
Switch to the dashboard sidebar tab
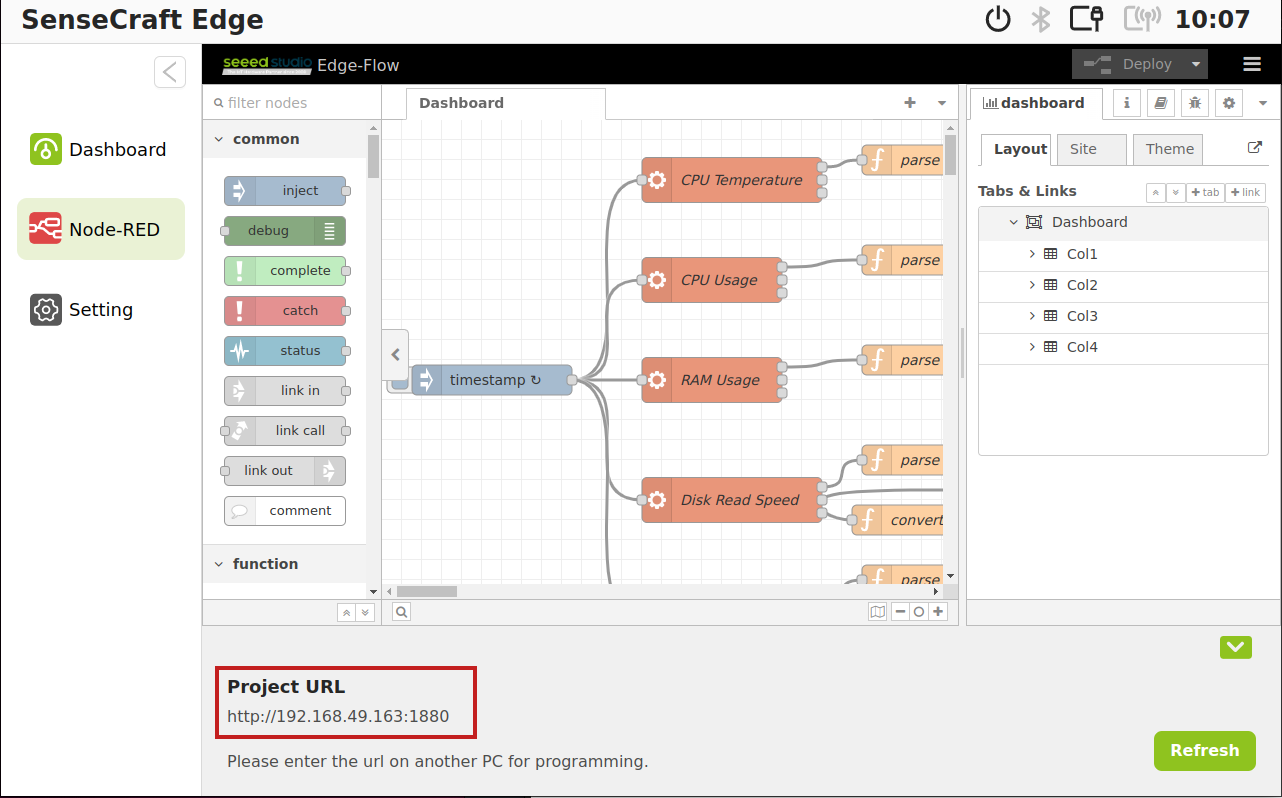(1036, 103)
